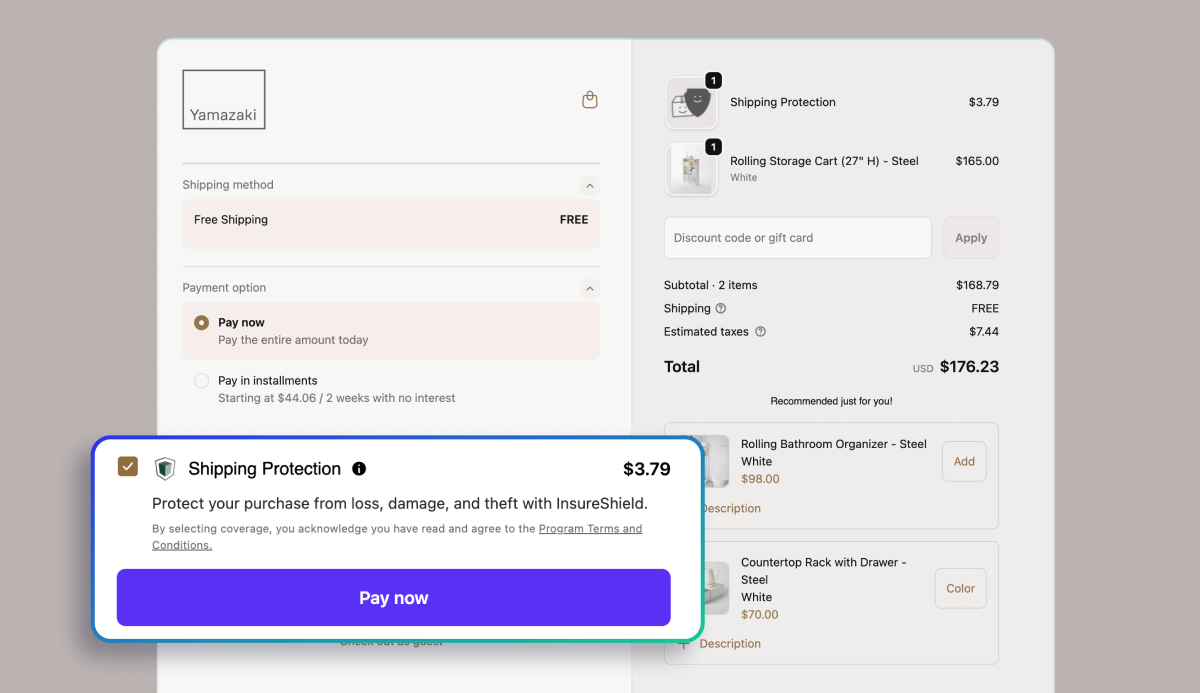This screenshot has width=1200, height=693.
Task: Click the $98.00 organizer price
Action: coord(760,479)
